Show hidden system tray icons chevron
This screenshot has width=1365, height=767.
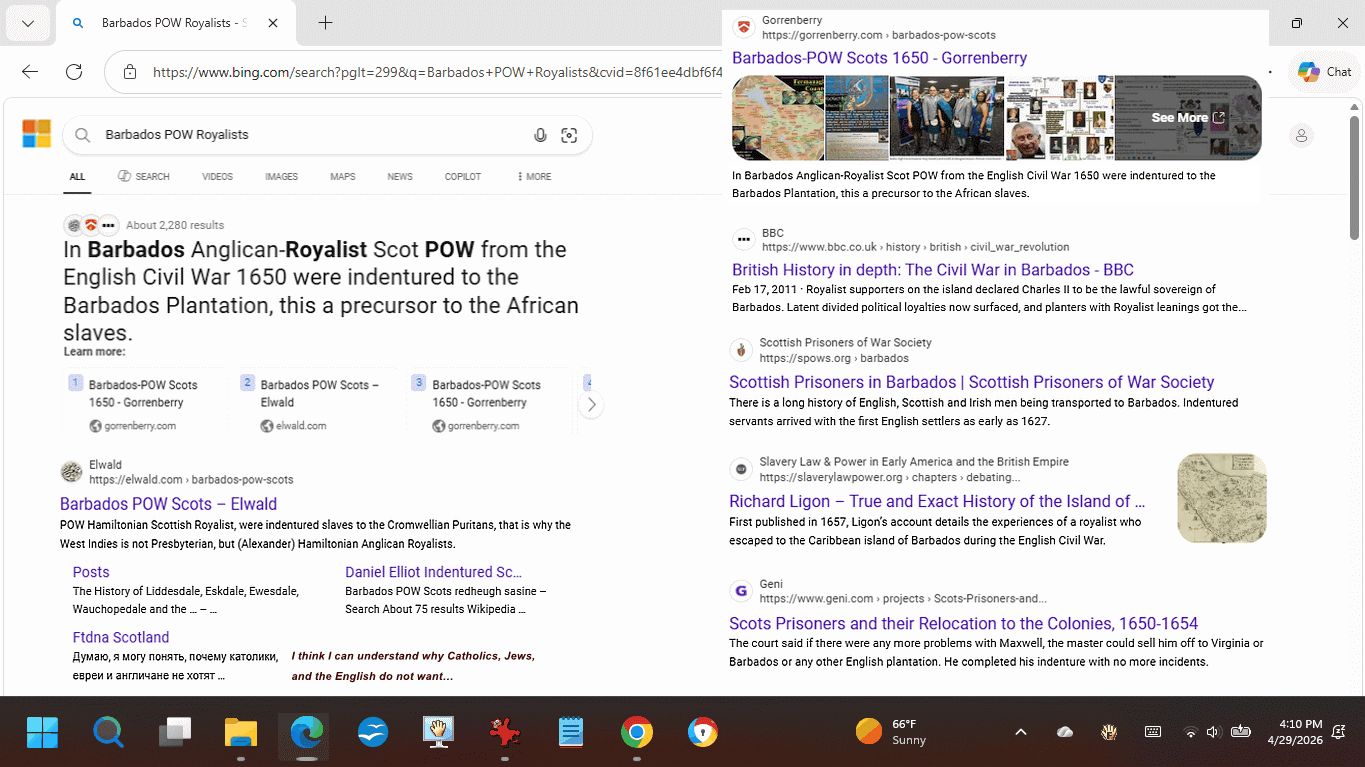(x=1020, y=732)
